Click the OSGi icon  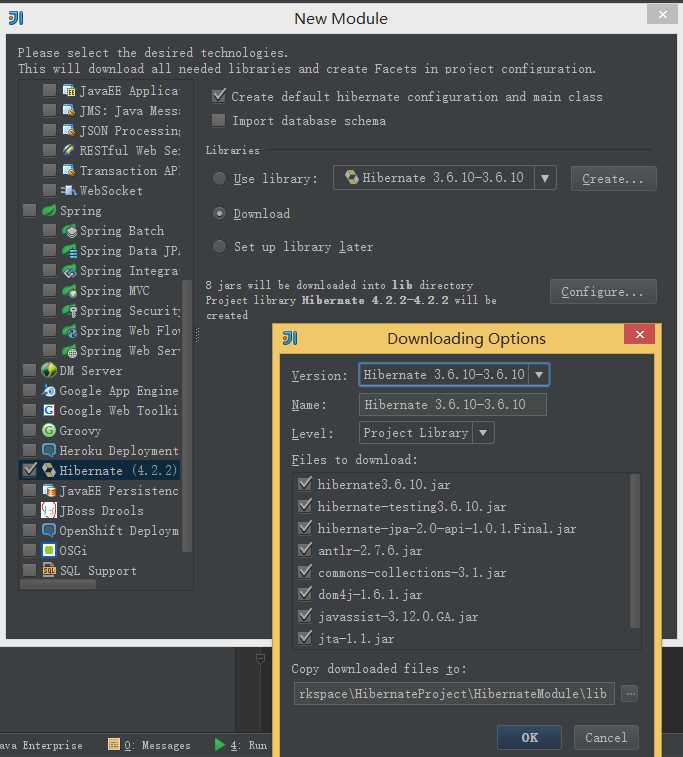[49, 550]
